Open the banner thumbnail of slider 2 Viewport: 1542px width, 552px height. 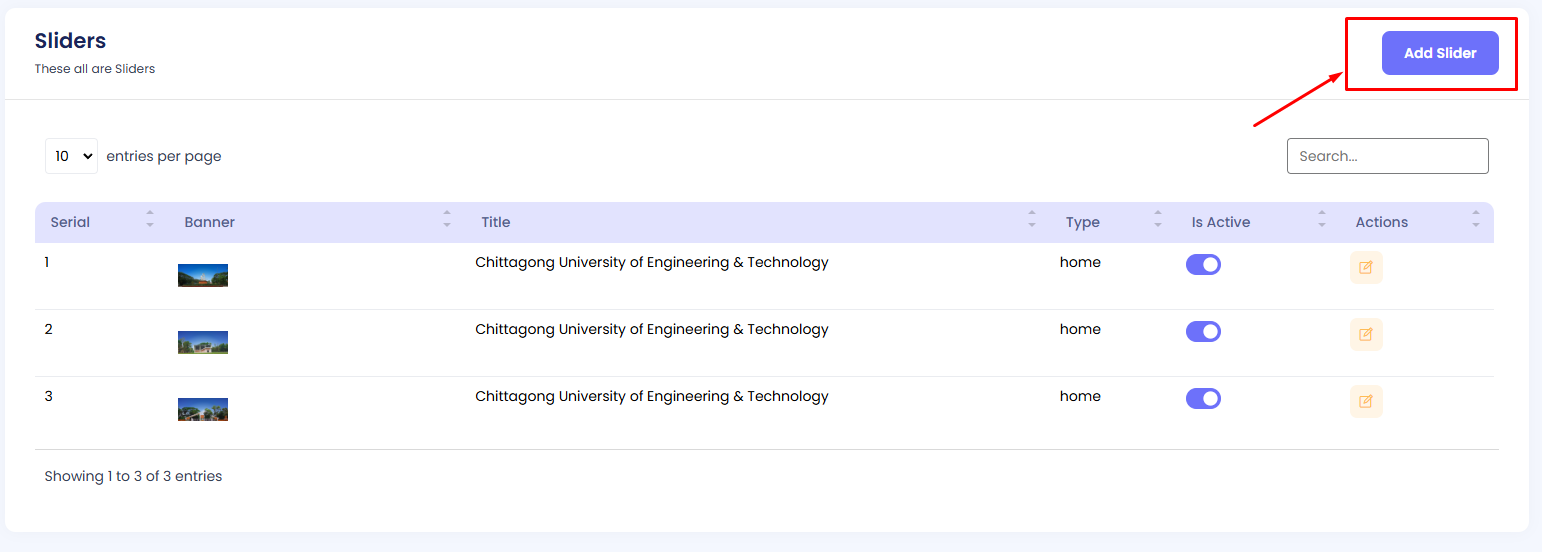coord(203,342)
